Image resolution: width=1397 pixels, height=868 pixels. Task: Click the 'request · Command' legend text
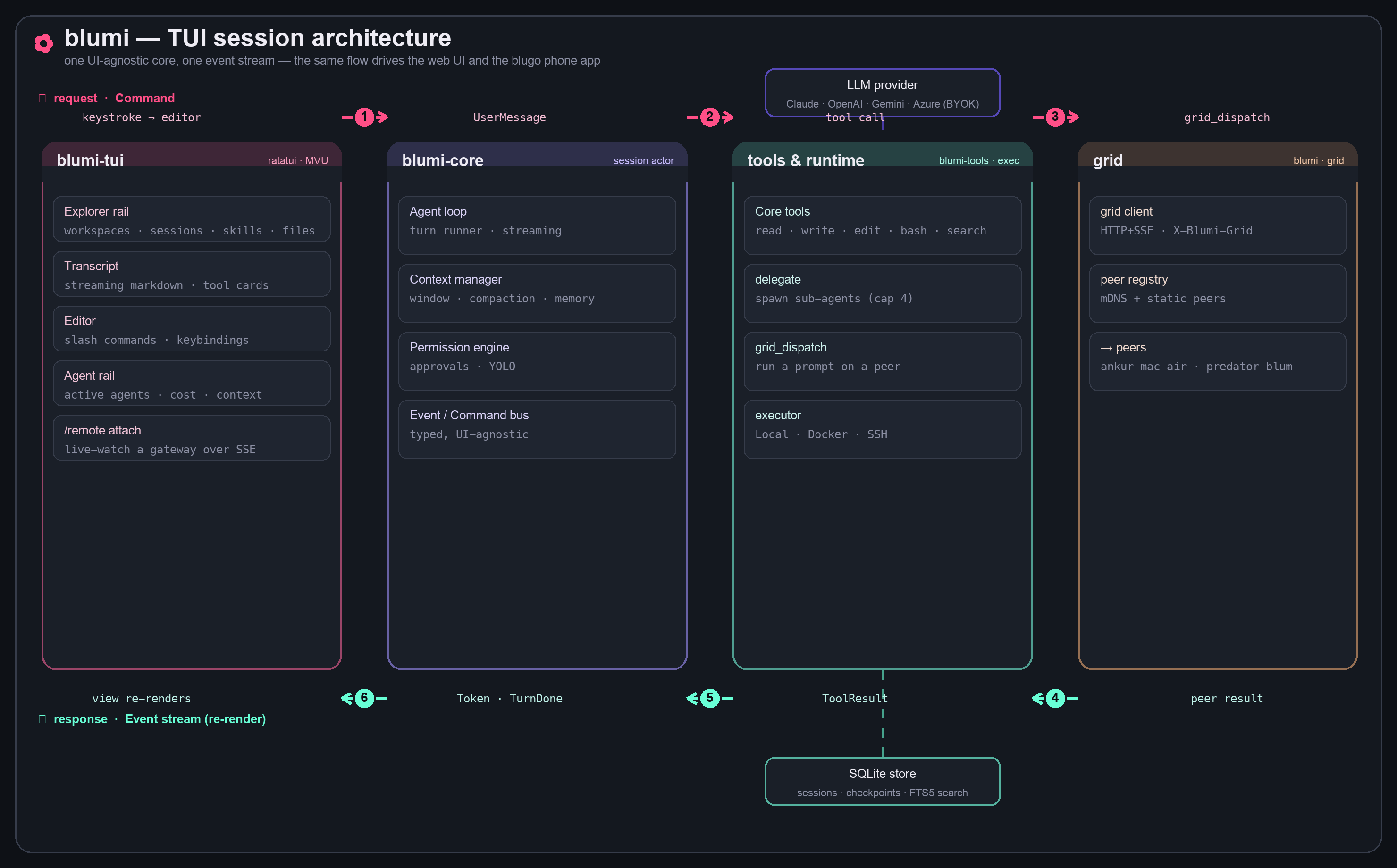pyautogui.click(x=114, y=98)
